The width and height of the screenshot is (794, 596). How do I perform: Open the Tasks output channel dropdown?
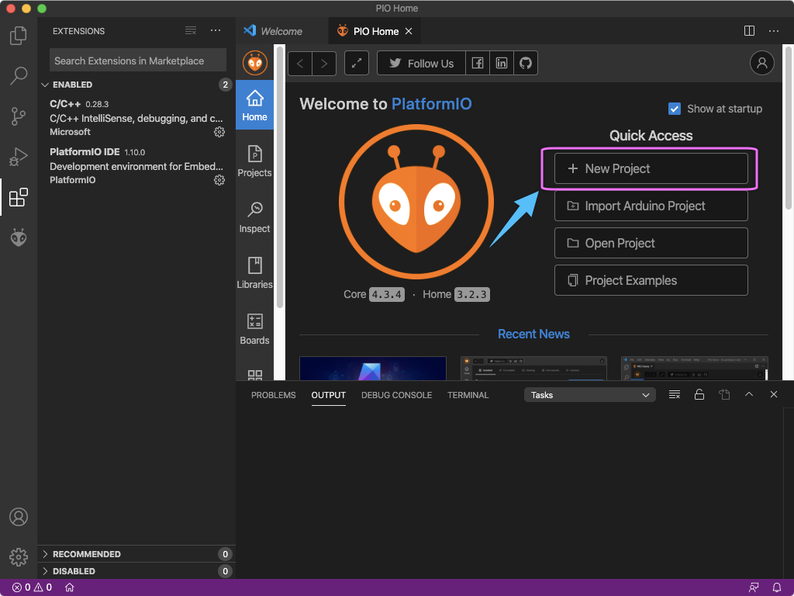590,395
